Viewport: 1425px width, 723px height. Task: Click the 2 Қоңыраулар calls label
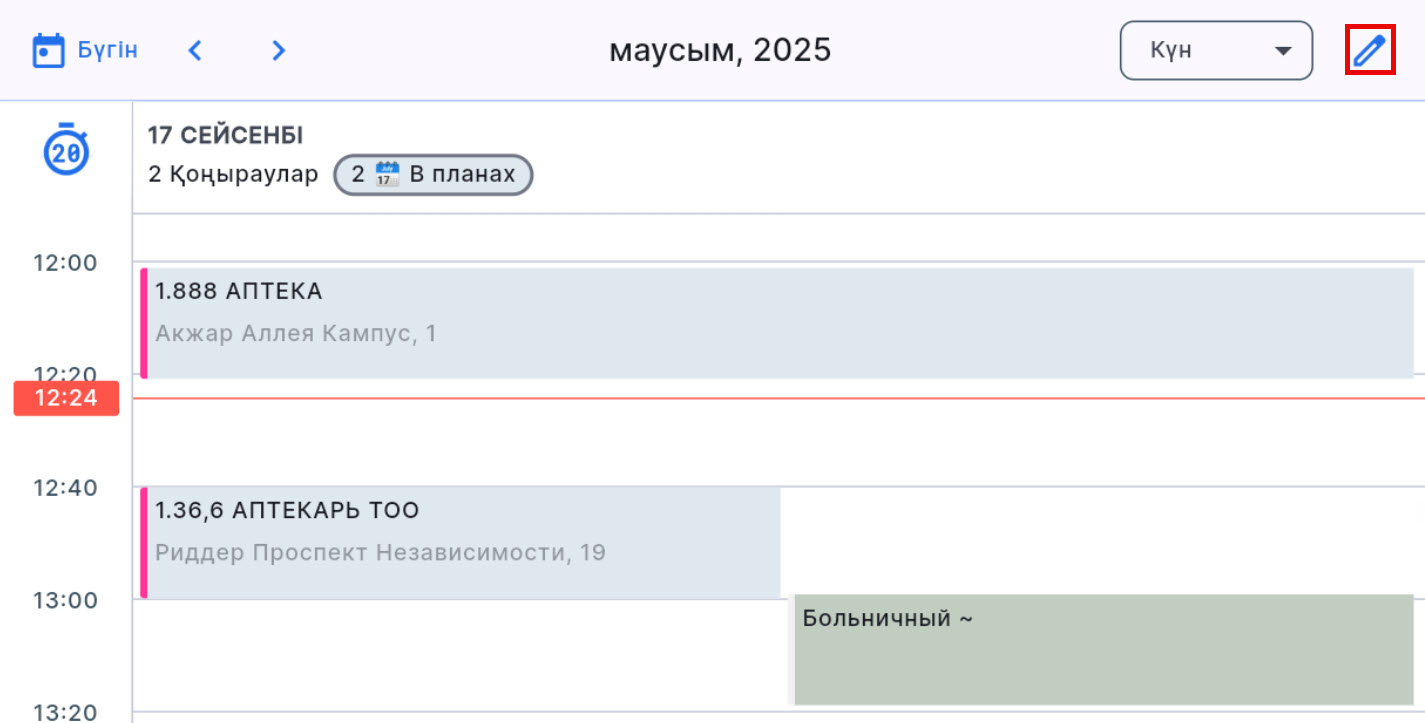coord(233,175)
